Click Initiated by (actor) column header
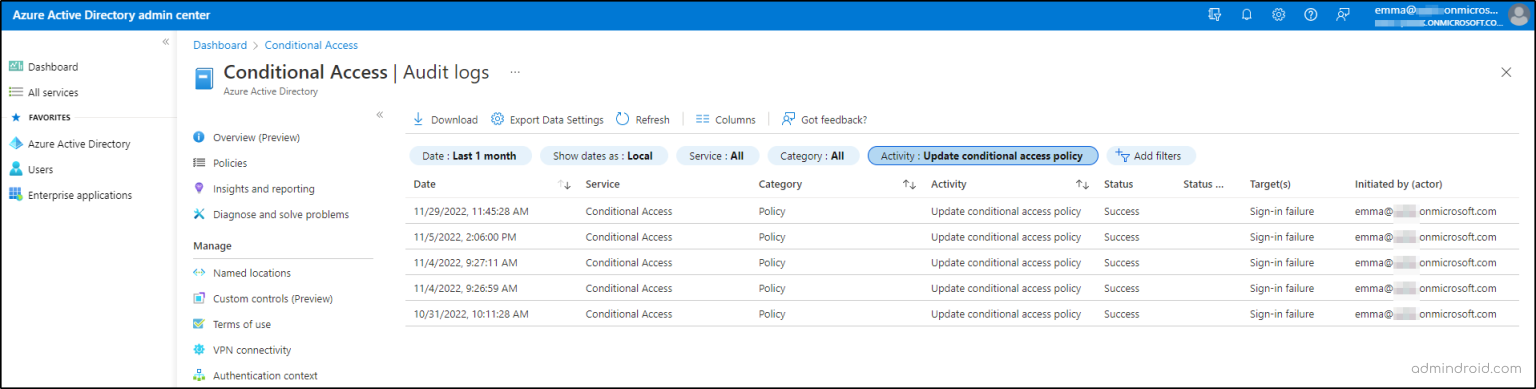 pos(1398,185)
